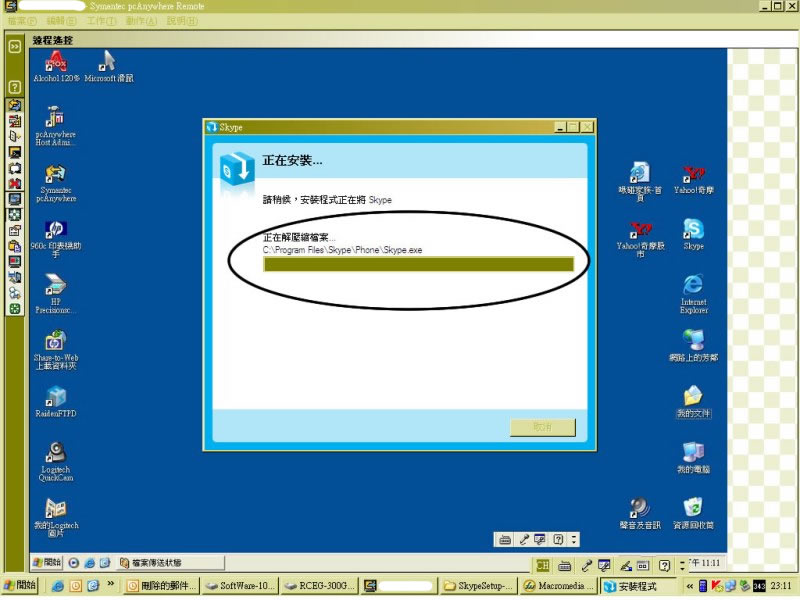Select the 我的電腦 desktop icon
This screenshot has height=600, width=800.
[x=693, y=458]
